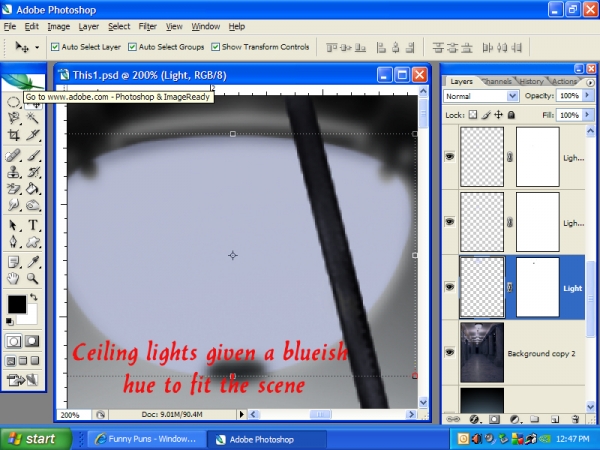Open the Normal blend mode dropdown
This screenshot has height=450, width=600.
(512, 96)
